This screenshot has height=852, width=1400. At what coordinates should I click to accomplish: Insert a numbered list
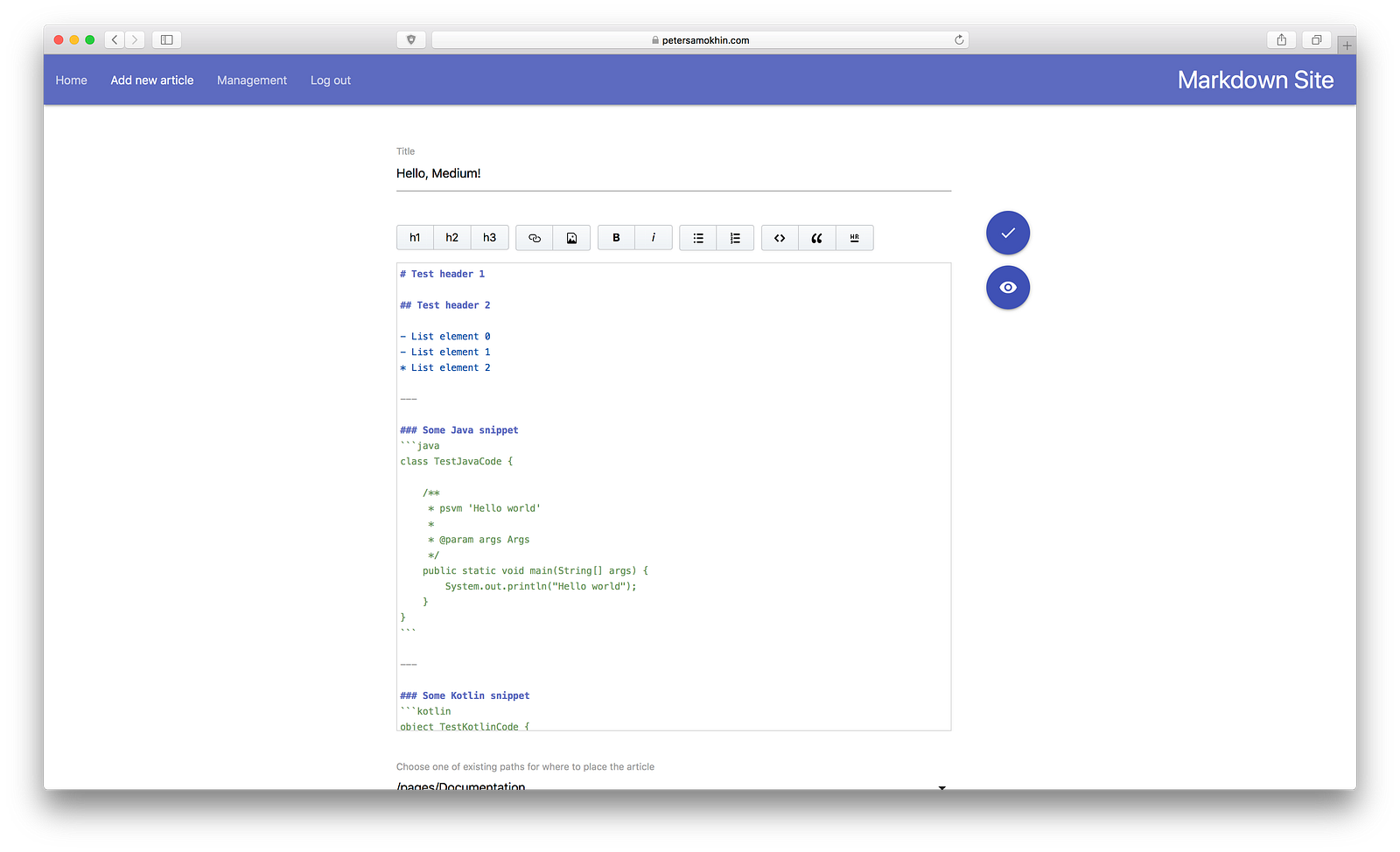pyautogui.click(x=735, y=238)
